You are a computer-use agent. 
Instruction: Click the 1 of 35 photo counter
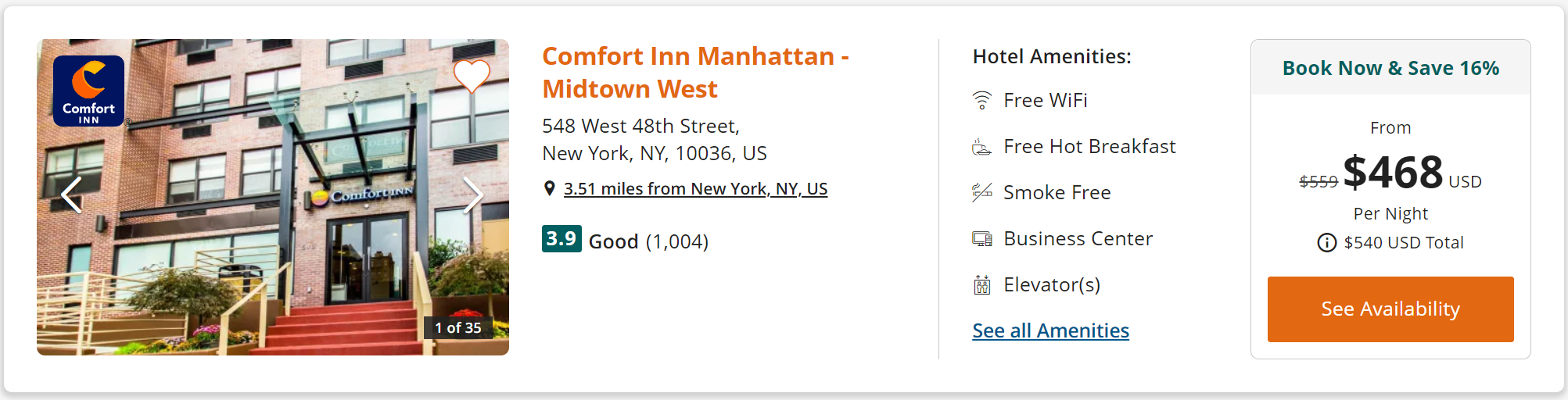click(x=458, y=328)
